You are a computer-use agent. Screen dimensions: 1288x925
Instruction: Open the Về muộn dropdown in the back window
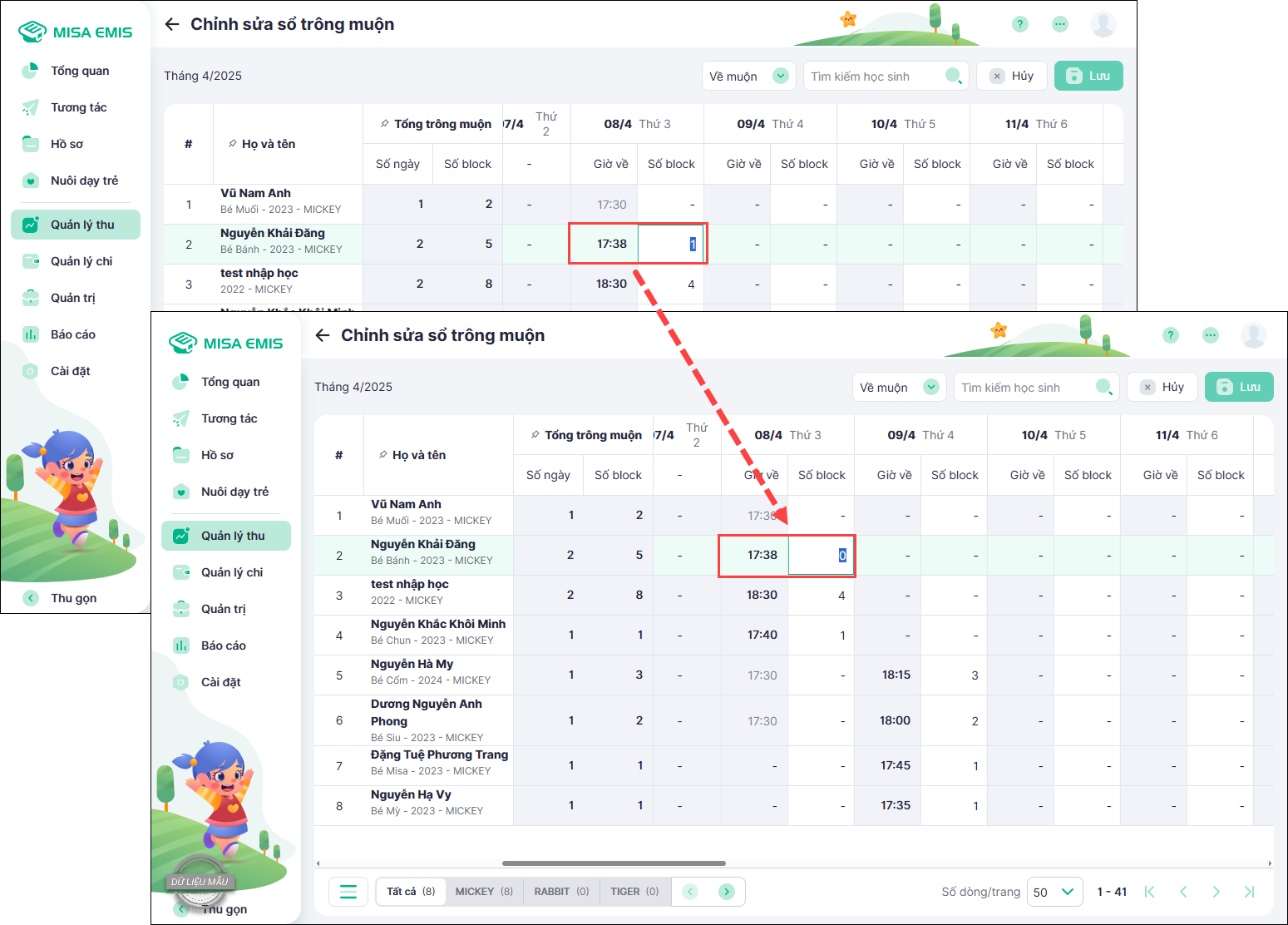[748, 76]
